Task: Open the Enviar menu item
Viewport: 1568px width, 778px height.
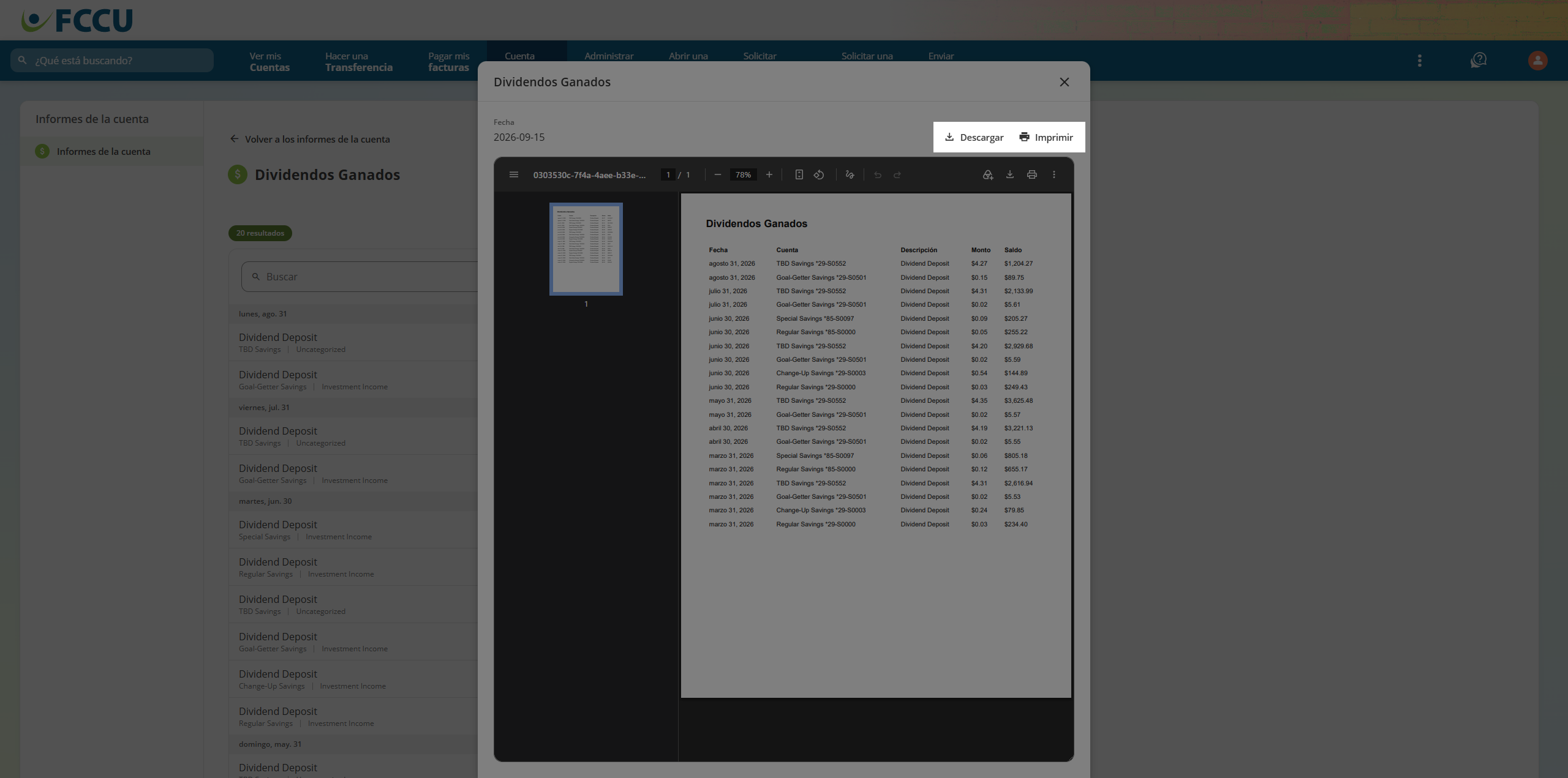Action: (941, 56)
